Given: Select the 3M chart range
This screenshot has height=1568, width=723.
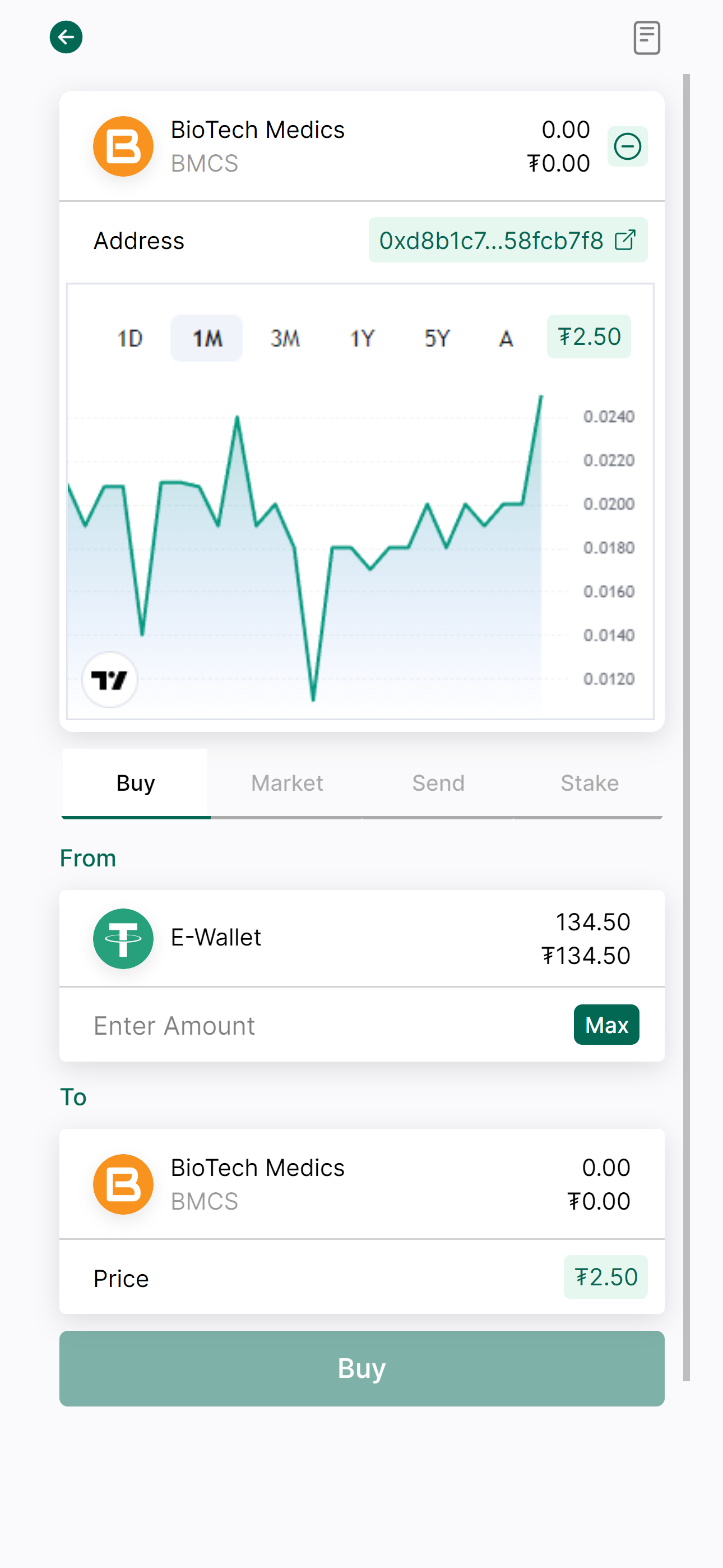Looking at the screenshot, I should pyautogui.click(x=285, y=338).
